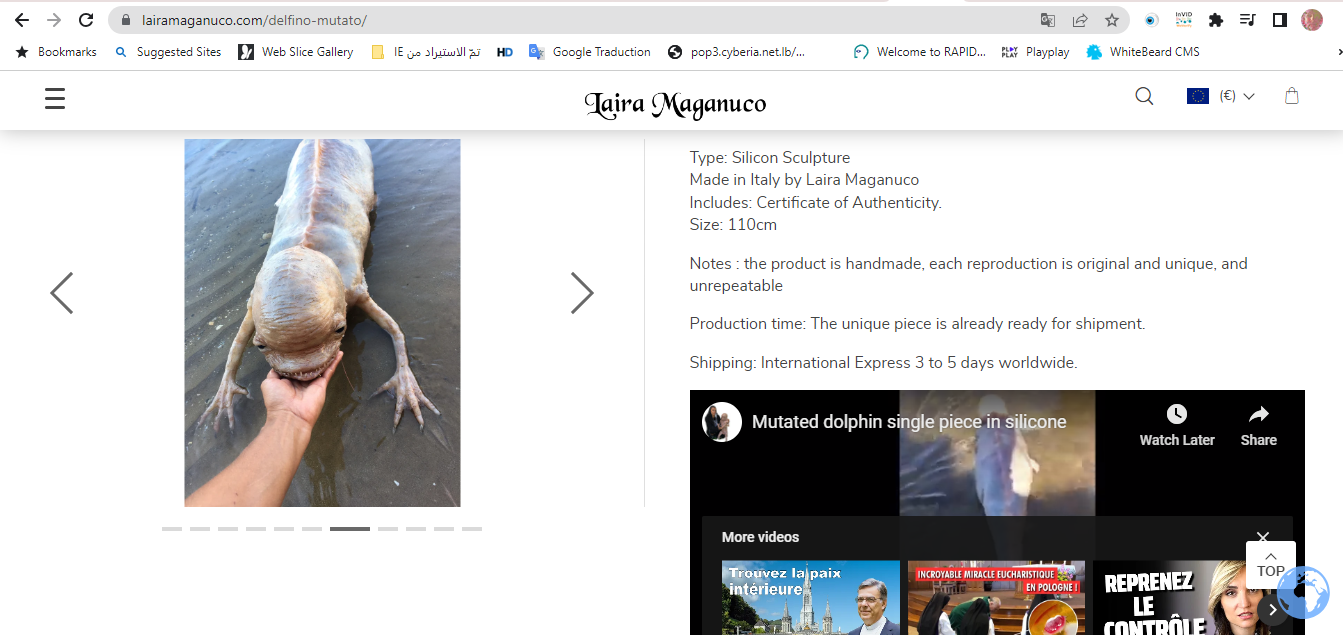The height and width of the screenshot is (635, 1343).
Task: Open the Web Slice Gallery bookmark
Action: 296,52
